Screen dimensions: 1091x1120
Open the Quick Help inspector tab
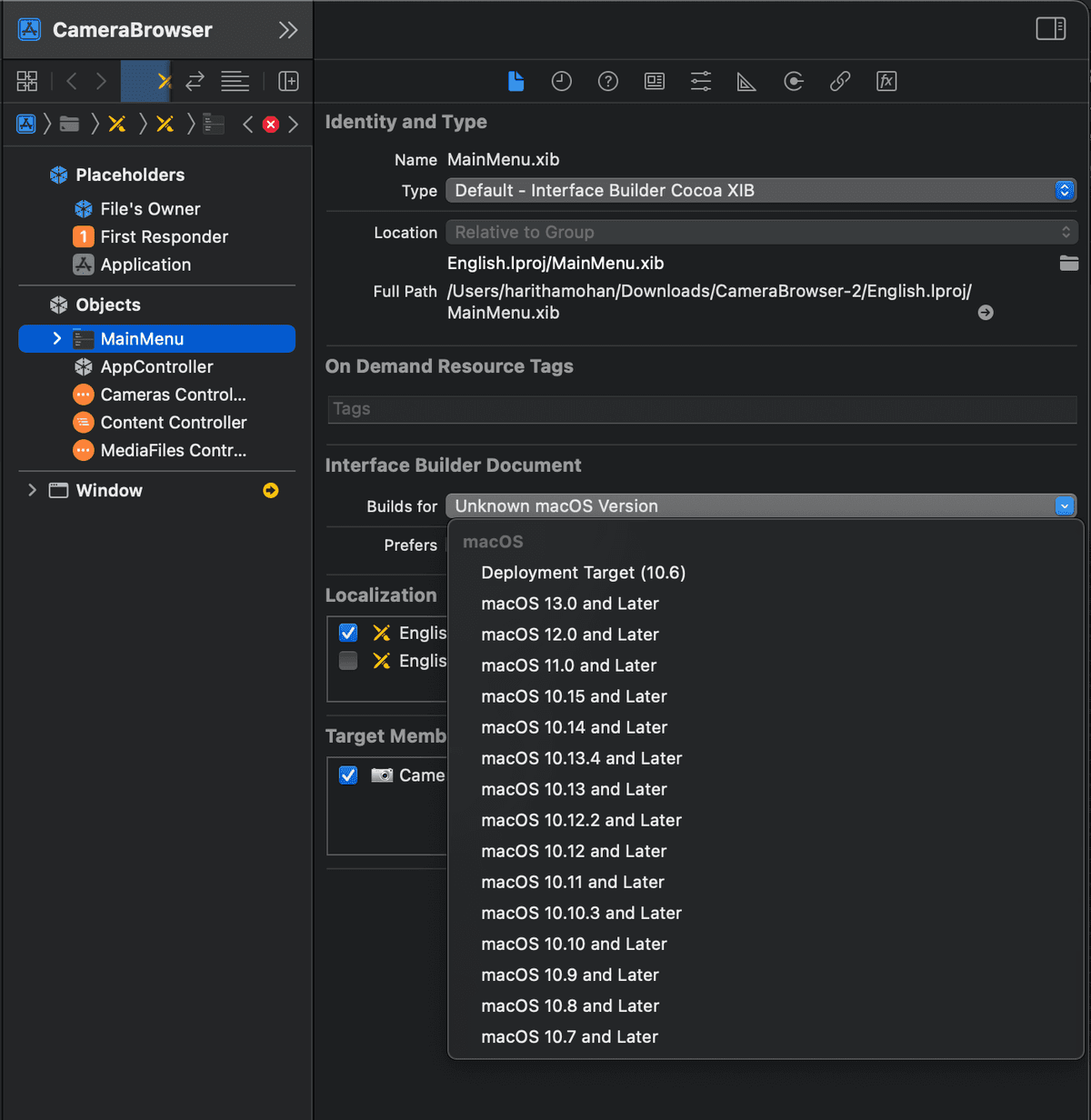pos(608,82)
